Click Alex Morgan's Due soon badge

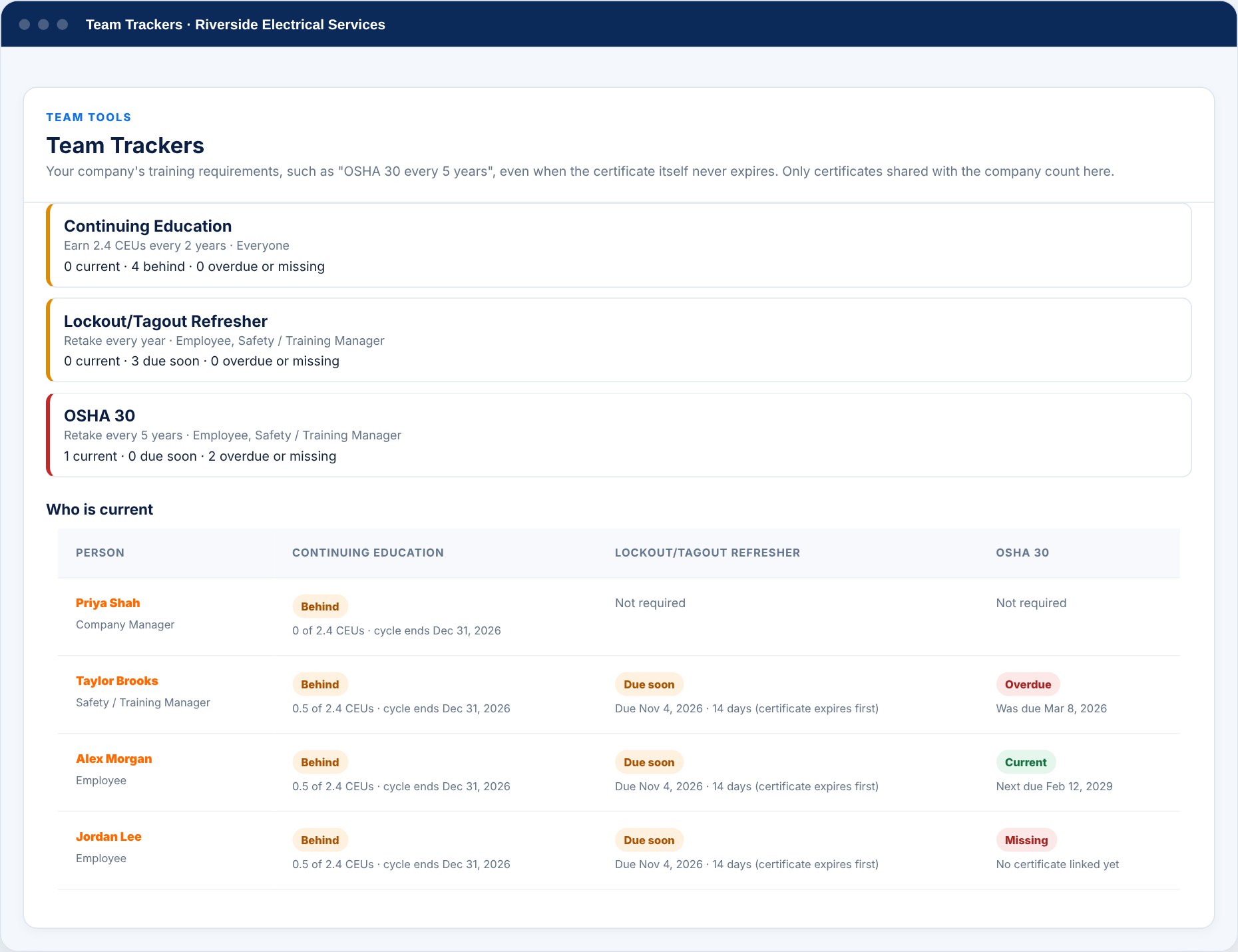pyautogui.click(x=649, y=762)
